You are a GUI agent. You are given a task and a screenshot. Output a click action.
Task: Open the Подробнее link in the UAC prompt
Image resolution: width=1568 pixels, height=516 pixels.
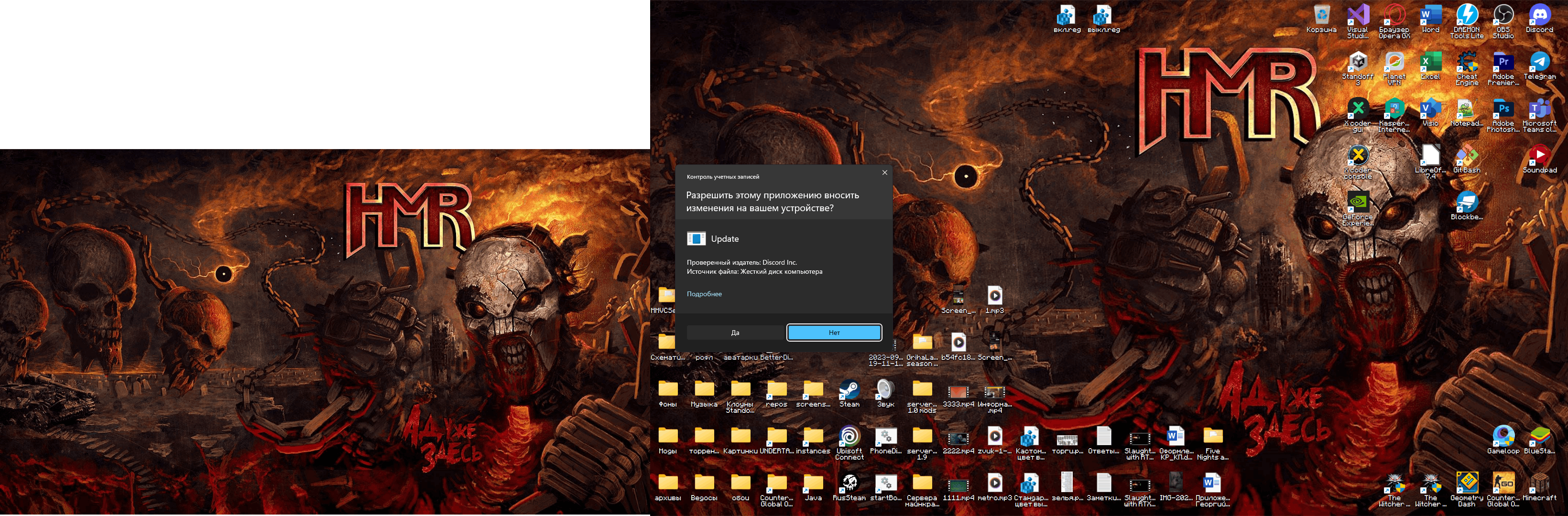(x=704, y=294)
